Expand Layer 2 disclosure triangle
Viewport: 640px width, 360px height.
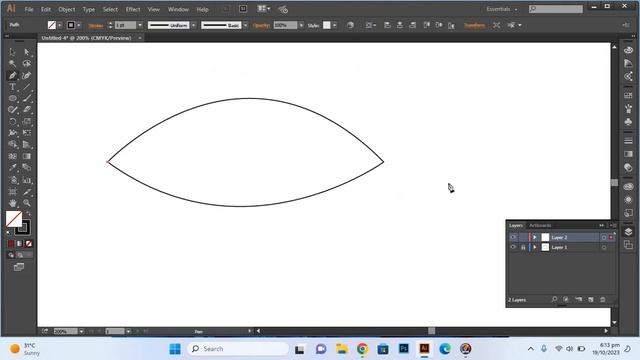[x=535, y=237]
